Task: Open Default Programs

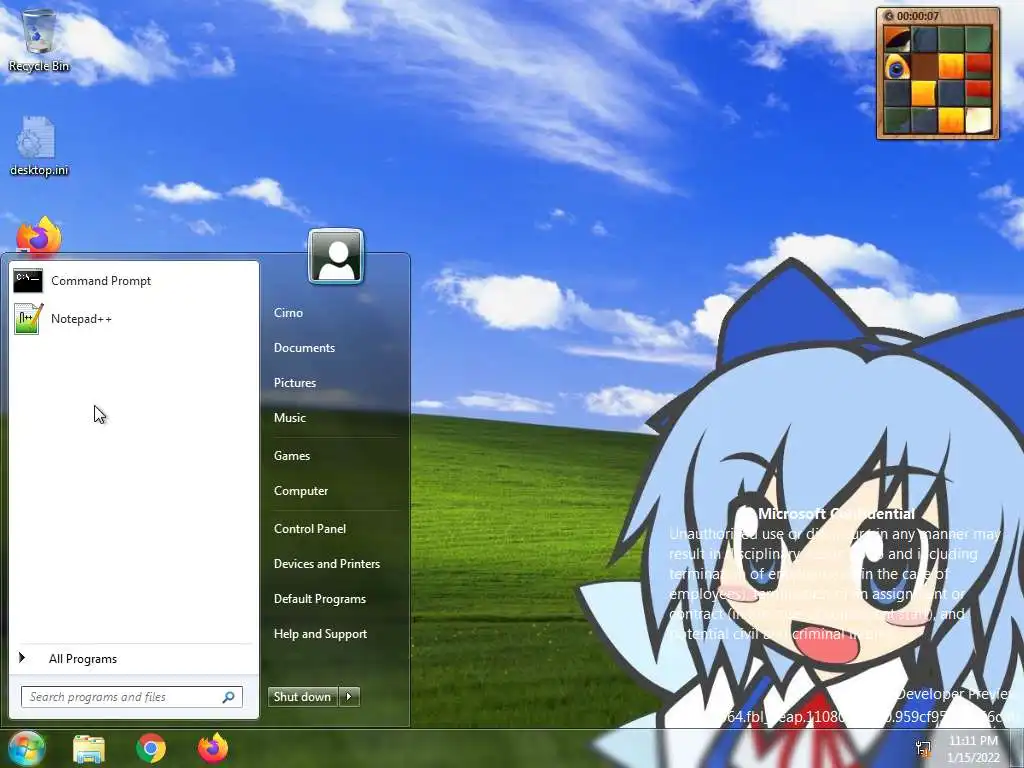Action: [x=319, y=599]
